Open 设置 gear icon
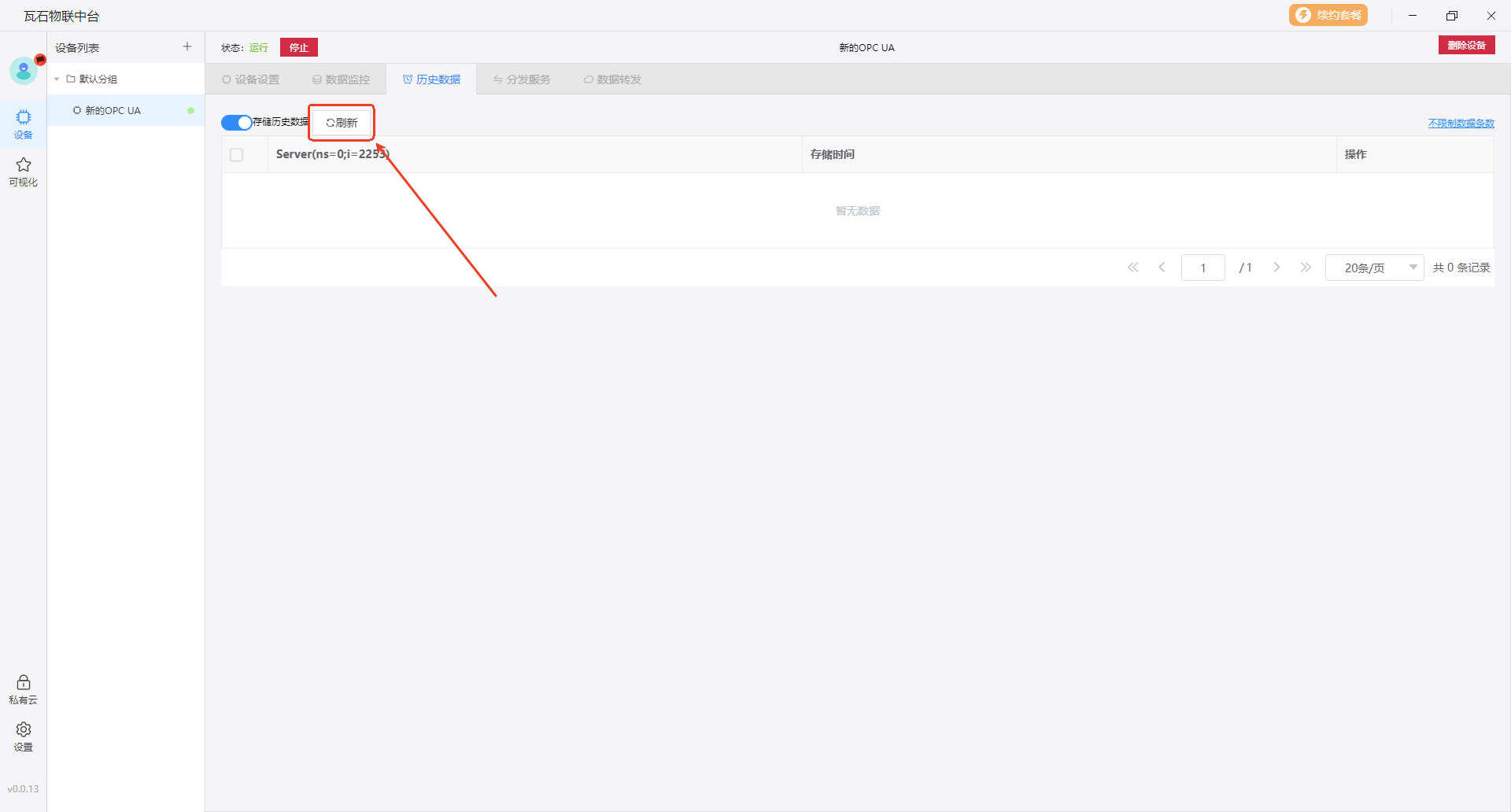This screenshot has width=1511, height=812. point(24,736)
